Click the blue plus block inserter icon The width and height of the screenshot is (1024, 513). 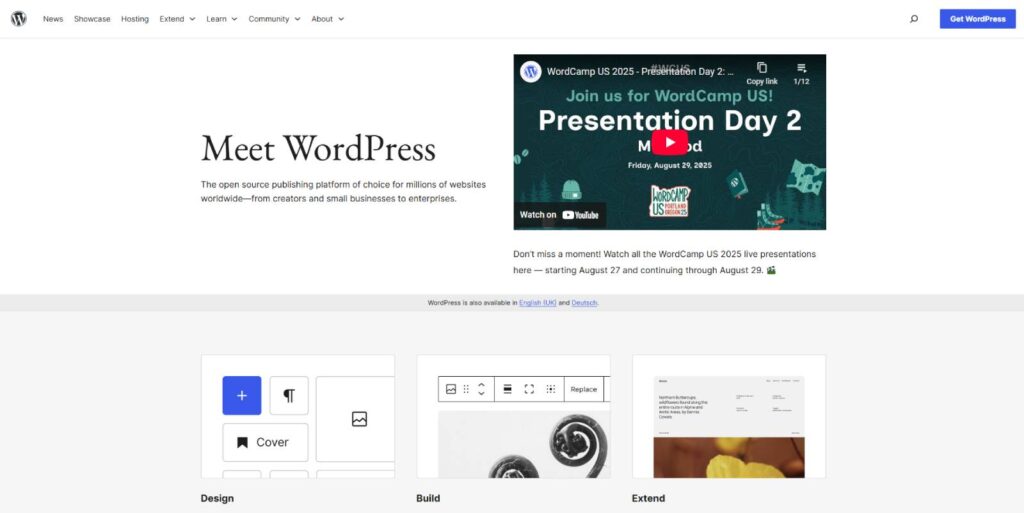(241, 395)
